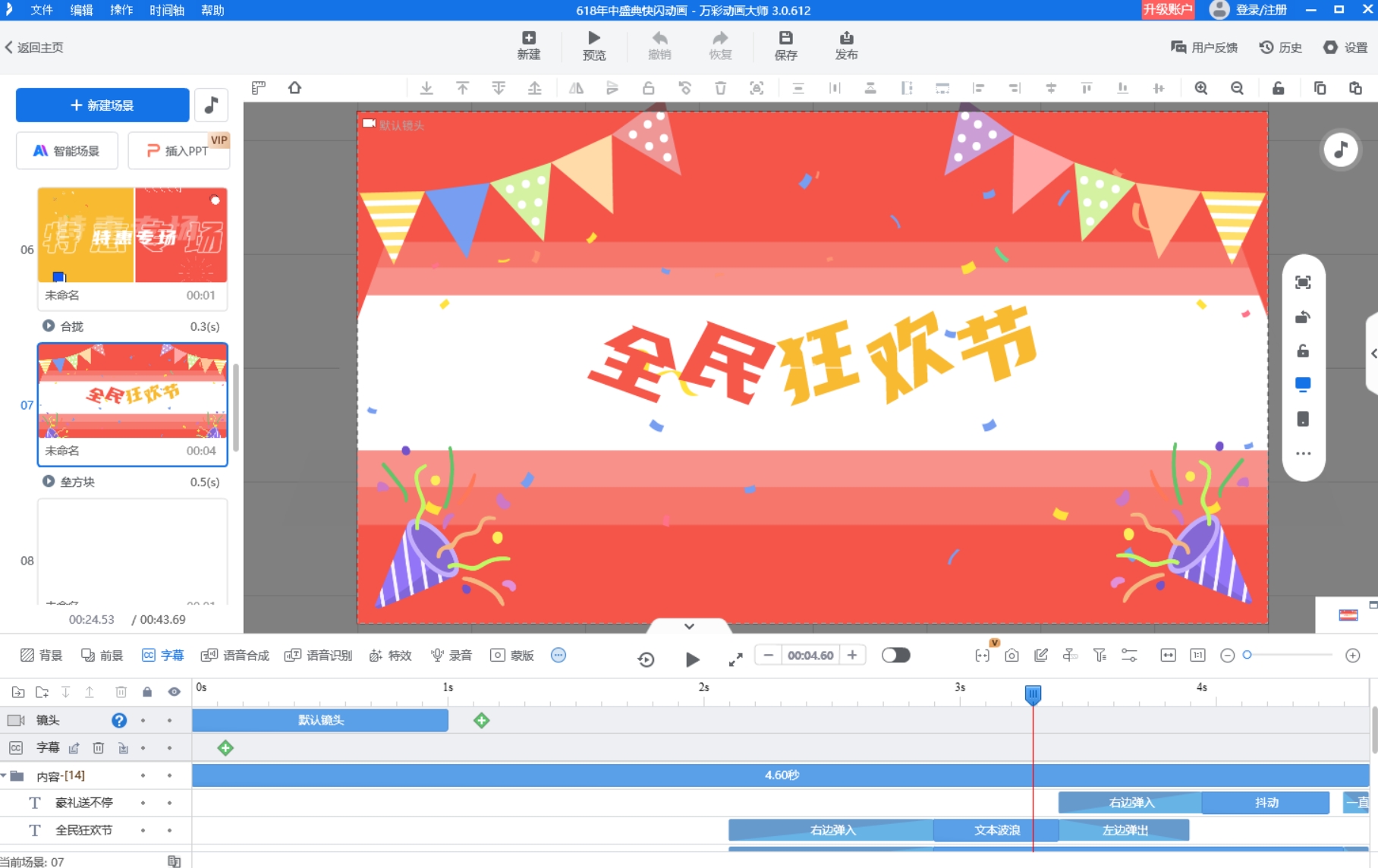The height and width of the screenshot is (868, 1378).
Task: Open the 文件 menu
Action: point(42,10)
